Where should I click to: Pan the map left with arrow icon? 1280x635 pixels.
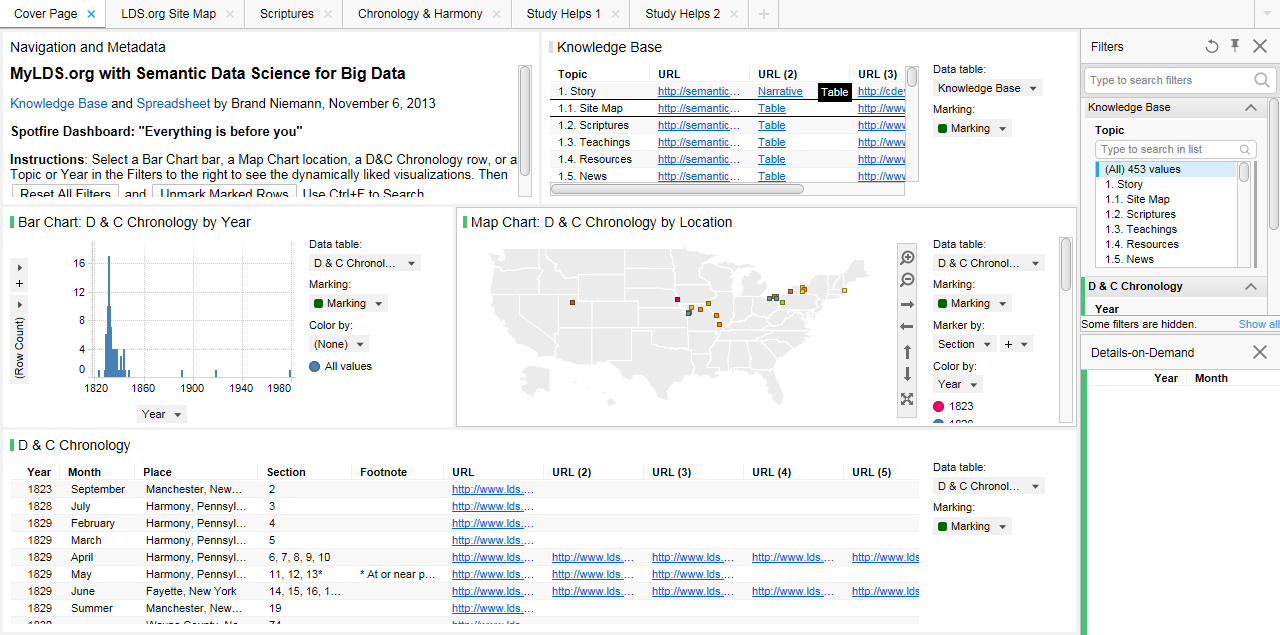(x=907, y=327)
